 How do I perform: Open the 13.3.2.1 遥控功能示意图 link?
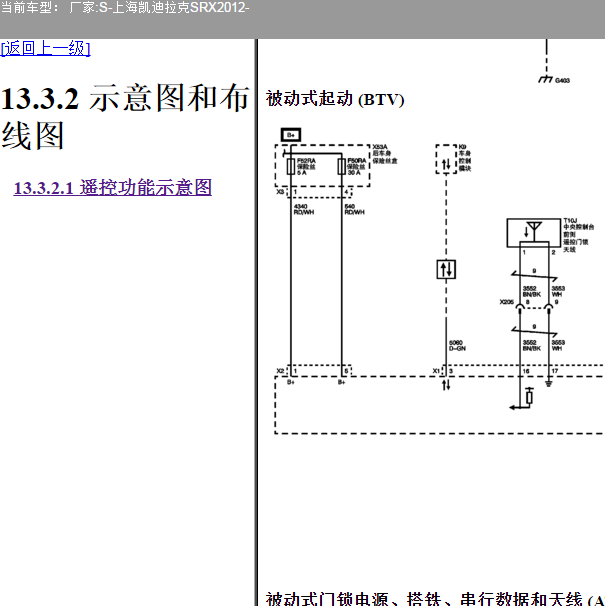pyautogui.click(x=112, y=187)
